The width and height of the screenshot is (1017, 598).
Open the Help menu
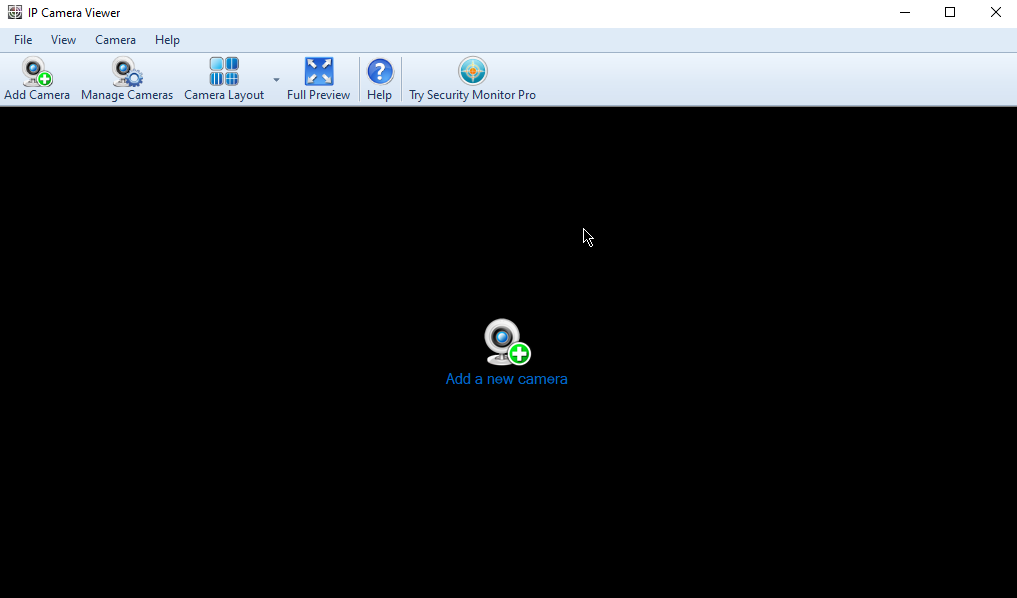[167, 39]
